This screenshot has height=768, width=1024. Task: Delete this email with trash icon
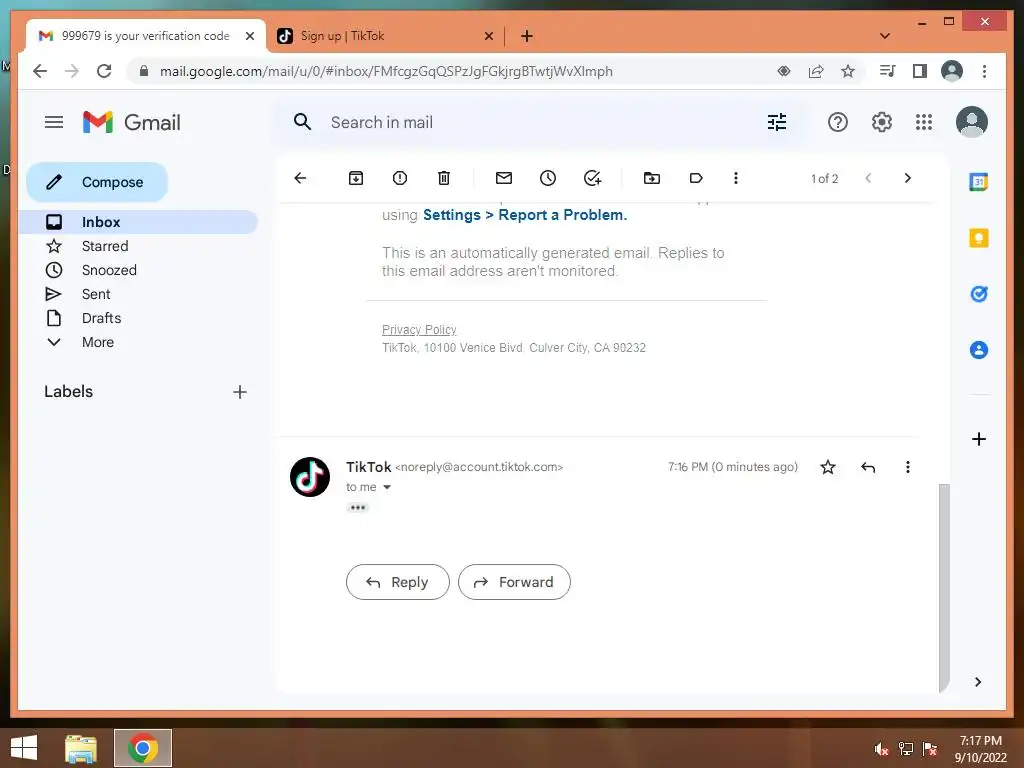coord(444,178)
